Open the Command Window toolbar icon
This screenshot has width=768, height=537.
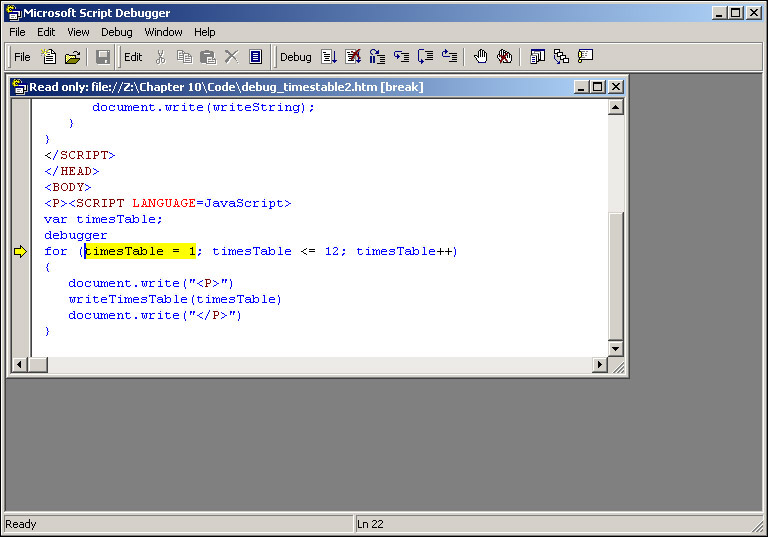click(585, 57)
